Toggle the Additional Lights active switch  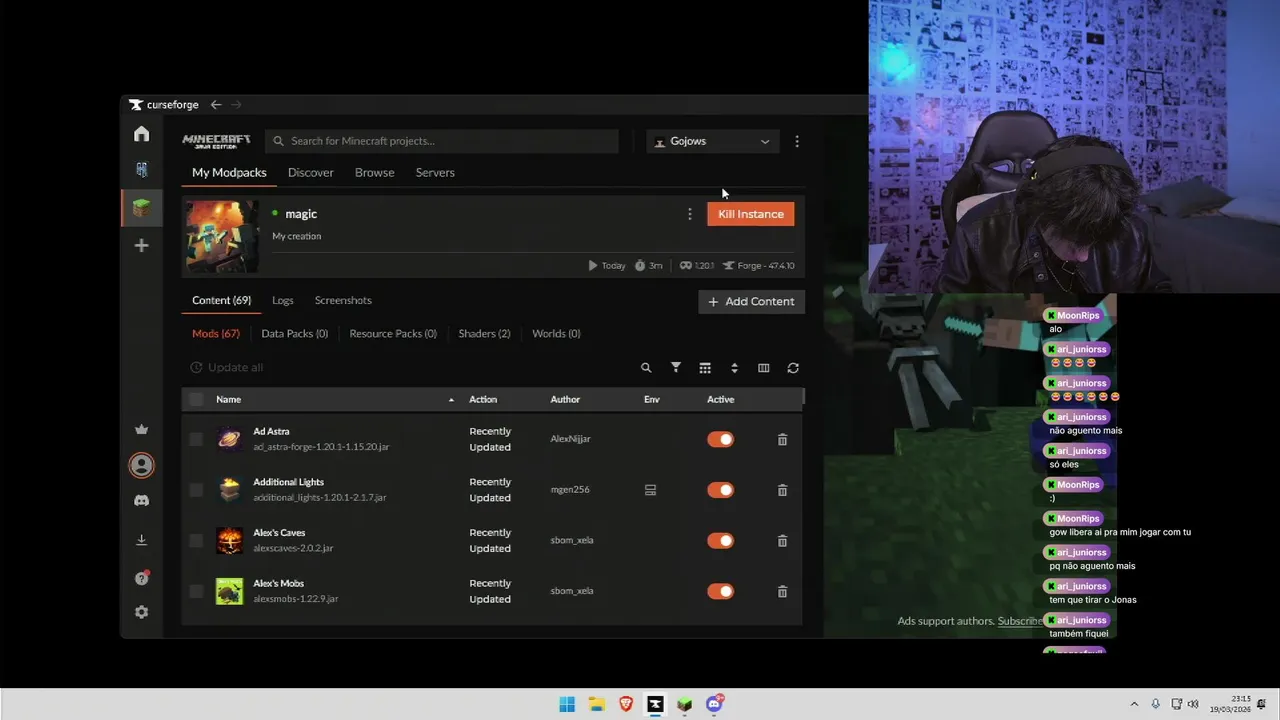pyautogui.click(x=720, y=490)
